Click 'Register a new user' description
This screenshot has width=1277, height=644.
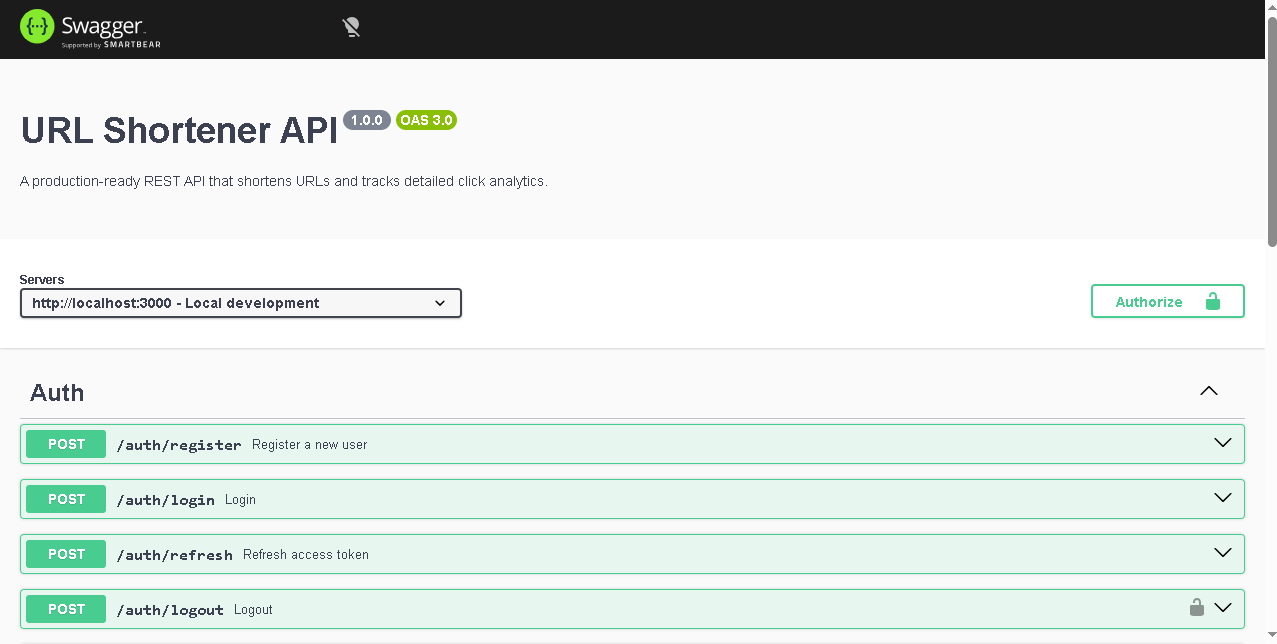coord(310,445)
